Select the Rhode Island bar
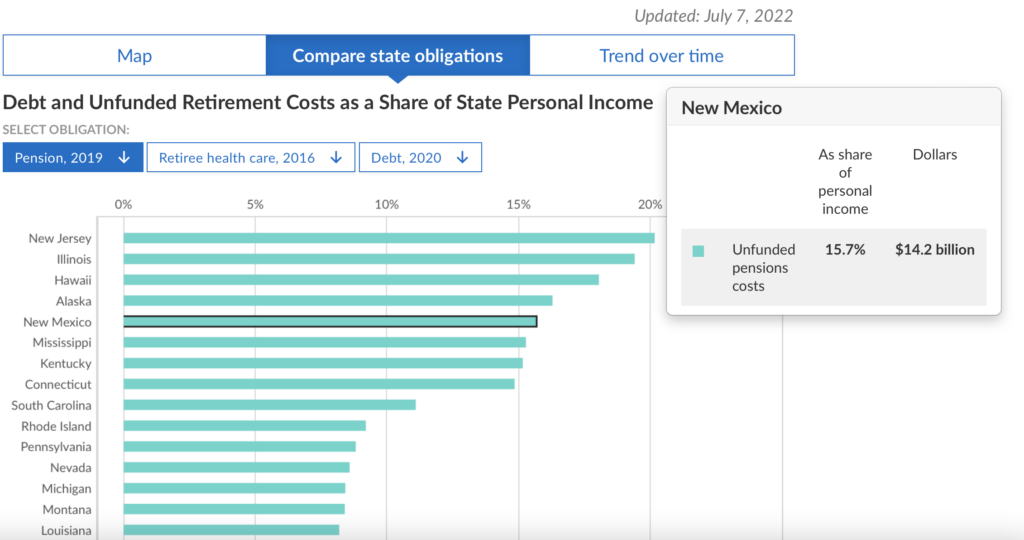This screenshot has height=540, width=1024. [x=244, y=426]
